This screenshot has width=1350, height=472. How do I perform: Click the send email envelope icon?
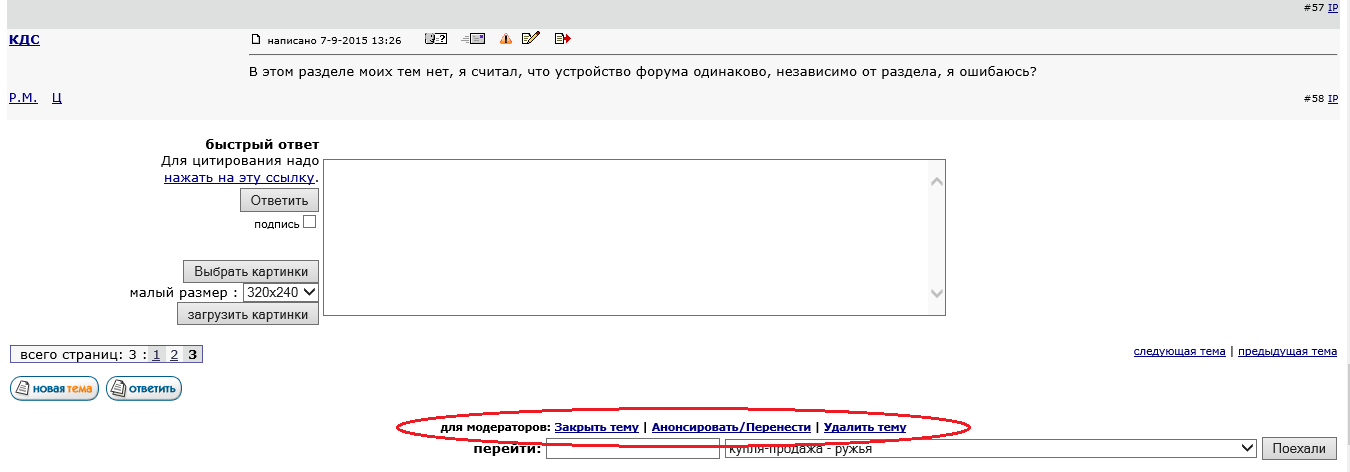tap(473, 39)
